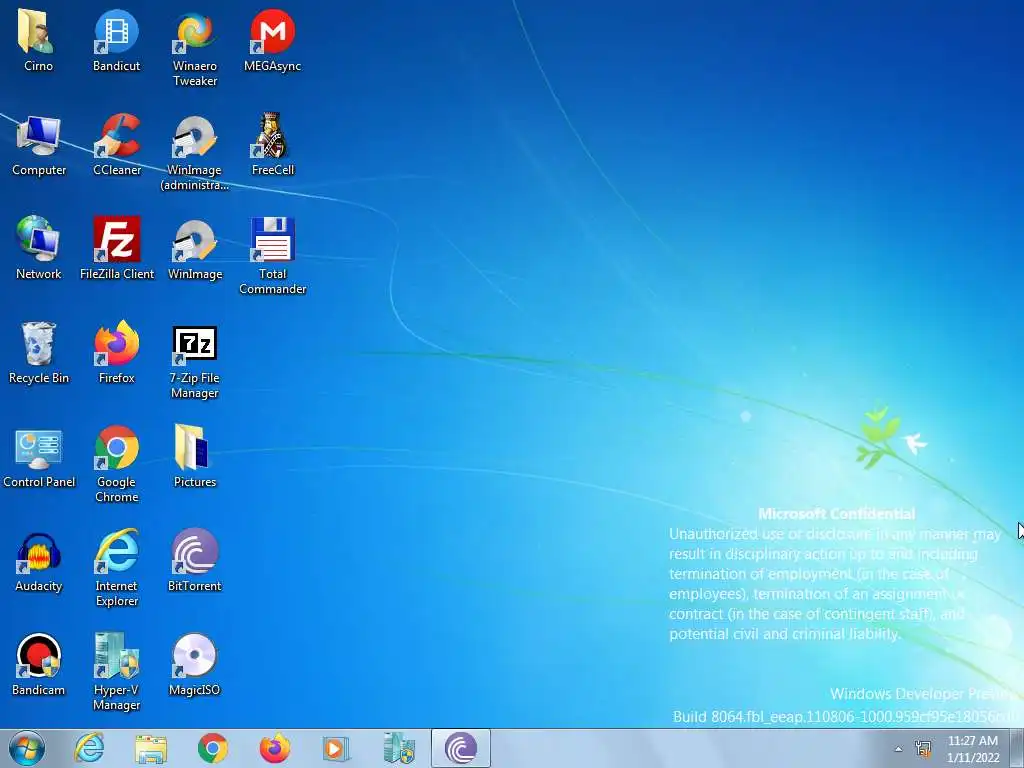
Task: Click the Chrome taskbar button
Action: point(213,748)
